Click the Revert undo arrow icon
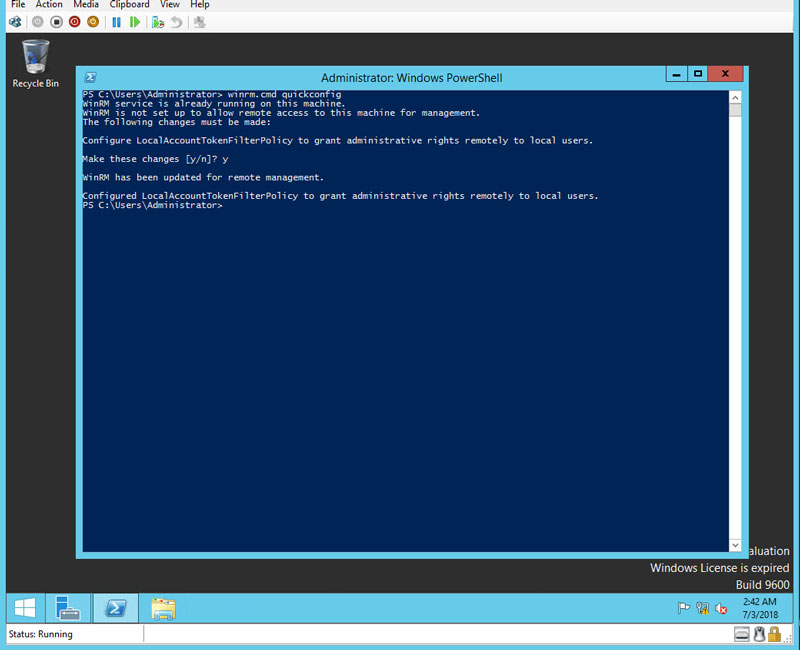Image resolution: width=800 pixels, height=650 pixels. (x=177, y=21)
